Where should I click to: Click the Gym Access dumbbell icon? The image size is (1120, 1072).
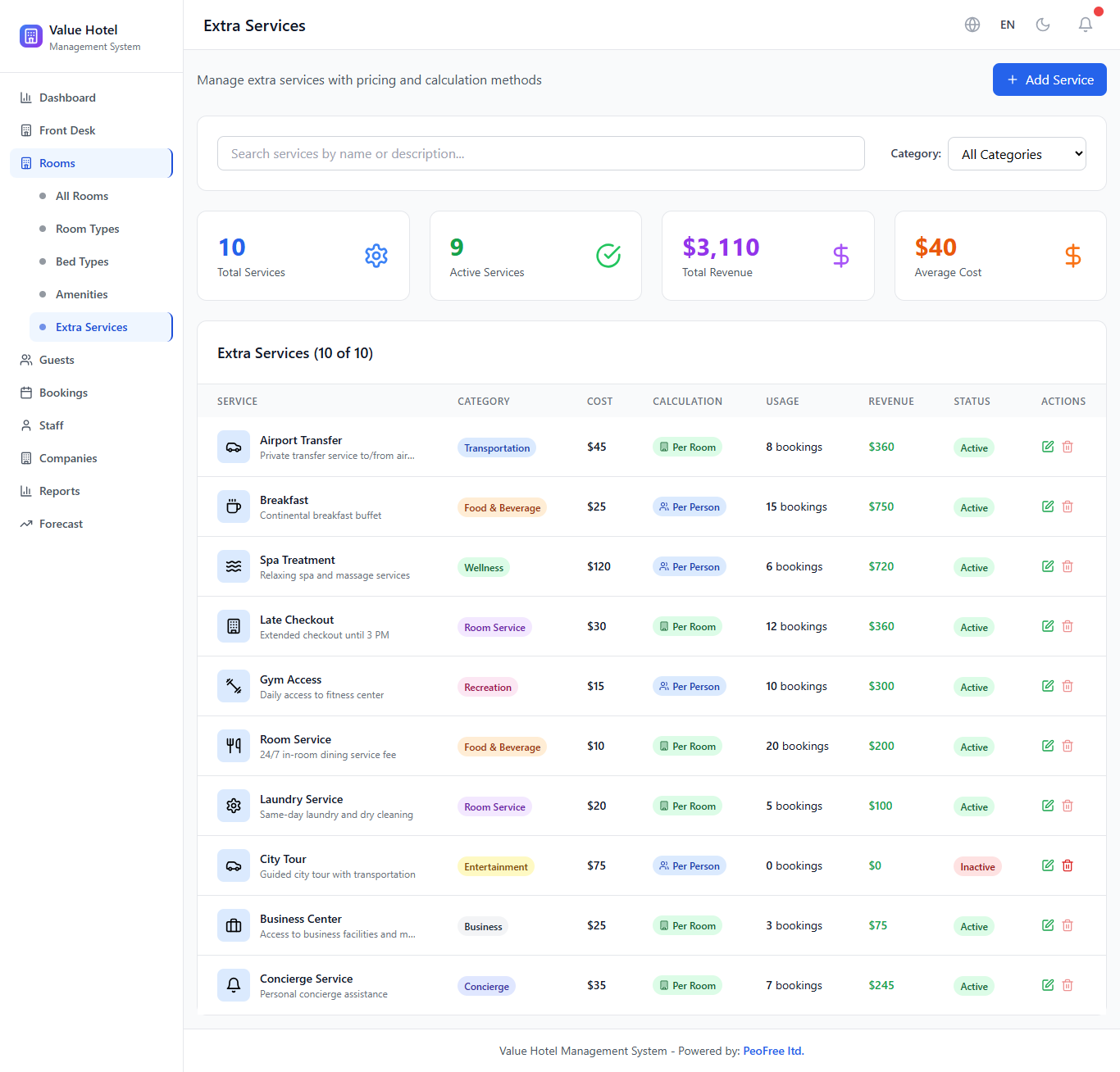pos(234,686)
